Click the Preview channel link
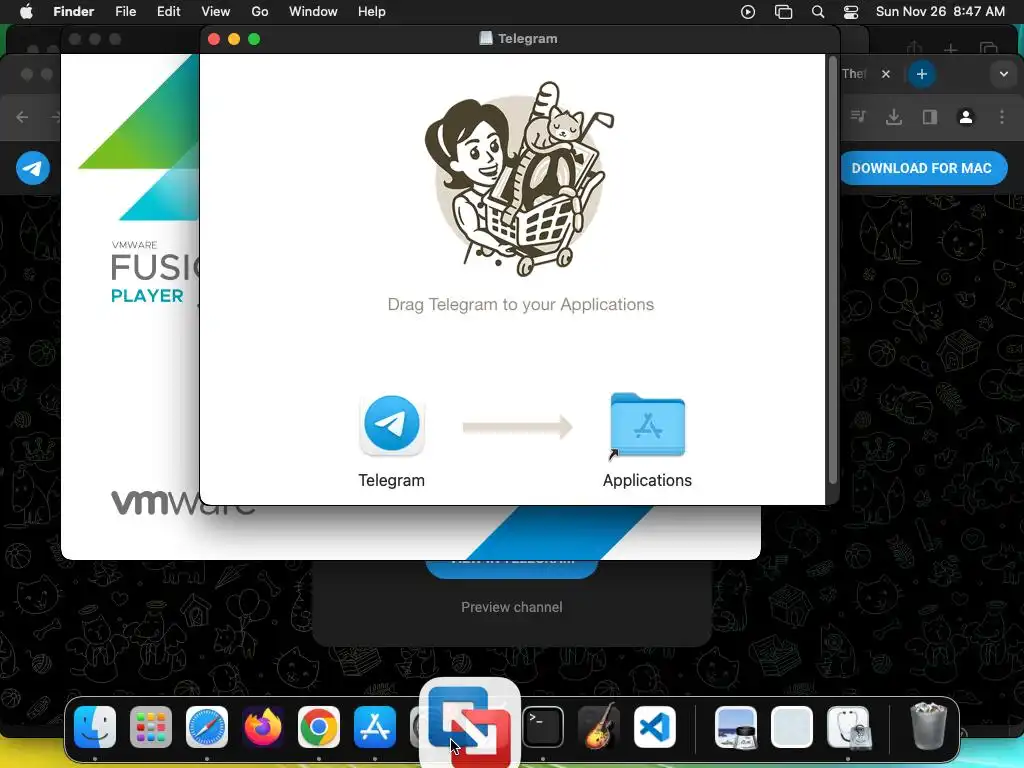This screenshot has height=768, width=1024. point(511,607)
